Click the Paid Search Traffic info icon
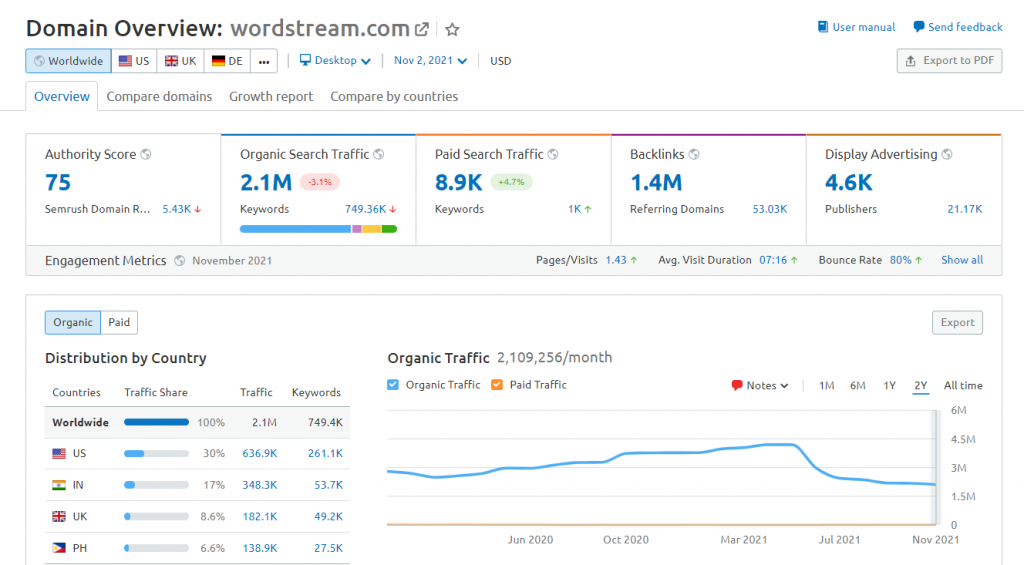The width and height of the screenshot is (1024, 565). (553, 154)
